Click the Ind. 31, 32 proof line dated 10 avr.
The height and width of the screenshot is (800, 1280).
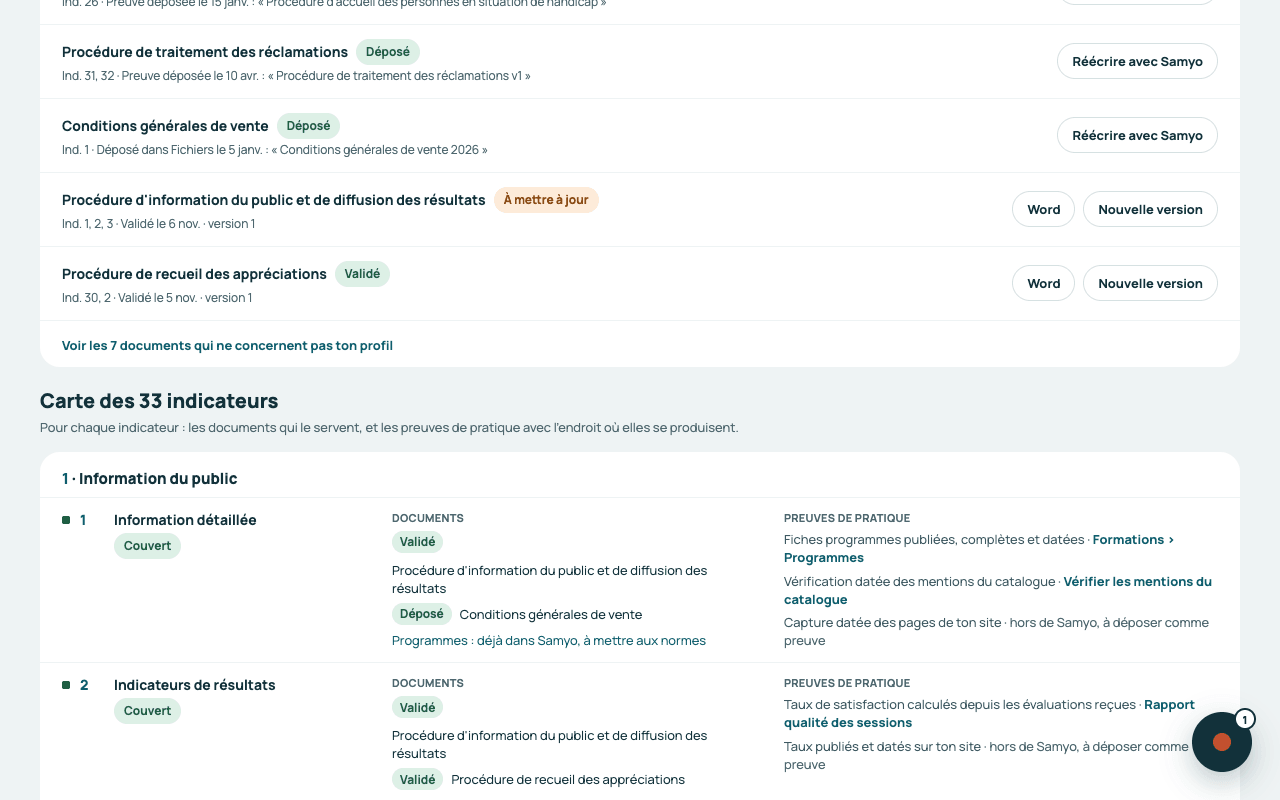(296, 76)
